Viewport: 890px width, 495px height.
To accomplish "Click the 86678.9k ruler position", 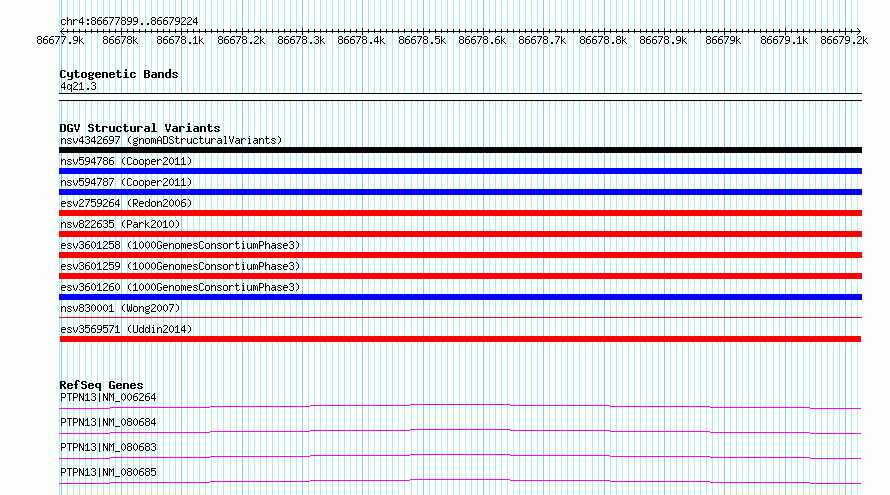I will click(x=664, y=40).
